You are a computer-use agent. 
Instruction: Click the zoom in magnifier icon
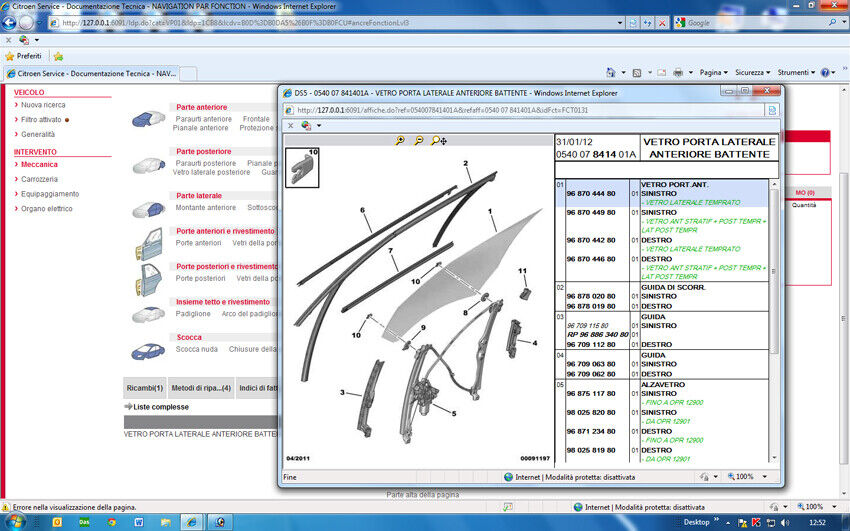coord(400,141)
